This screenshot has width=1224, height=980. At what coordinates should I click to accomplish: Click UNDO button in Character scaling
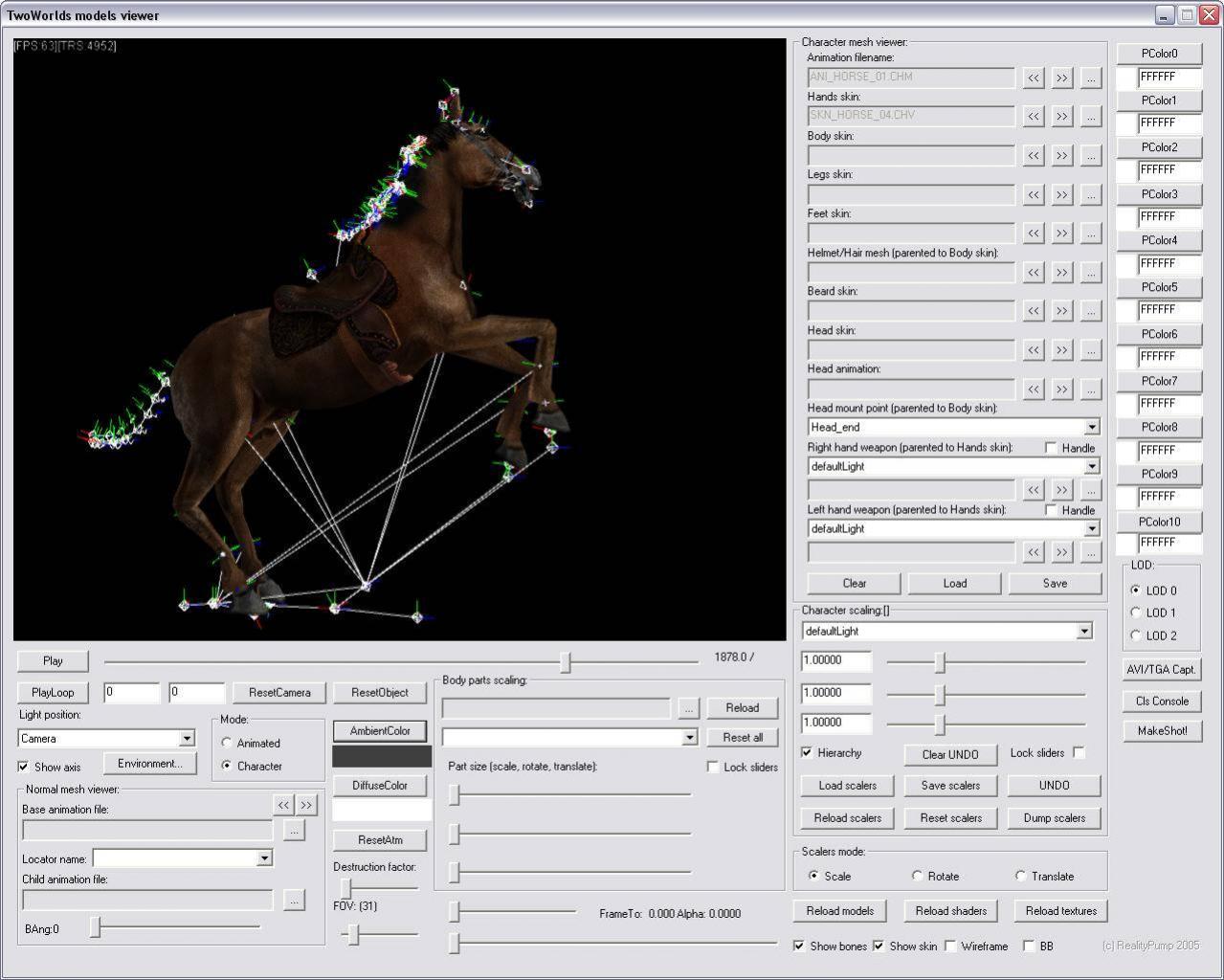point(1055,786)
